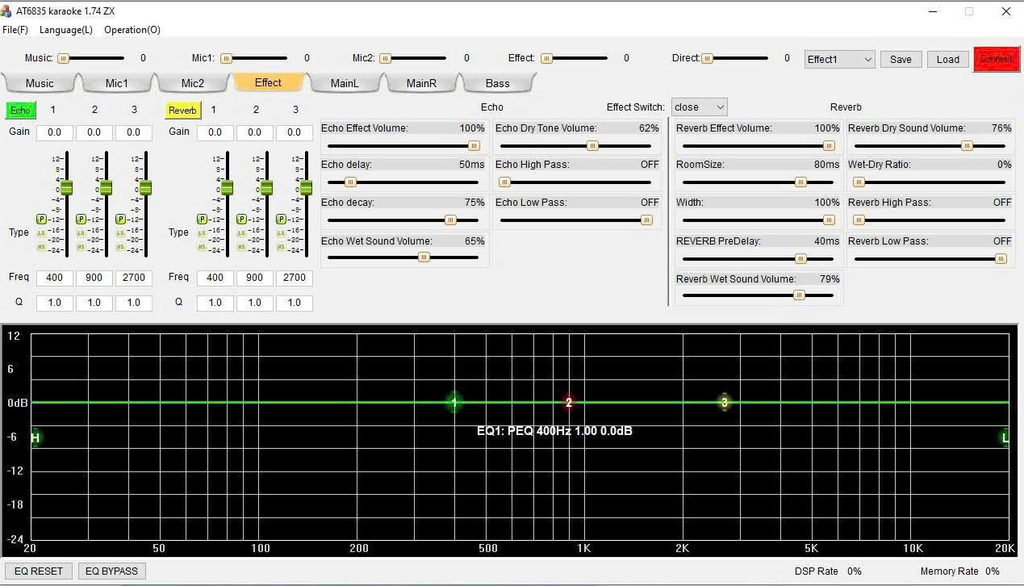Open the Effect1 preset dropdown
1024x586 pixels.
(840, 59)
